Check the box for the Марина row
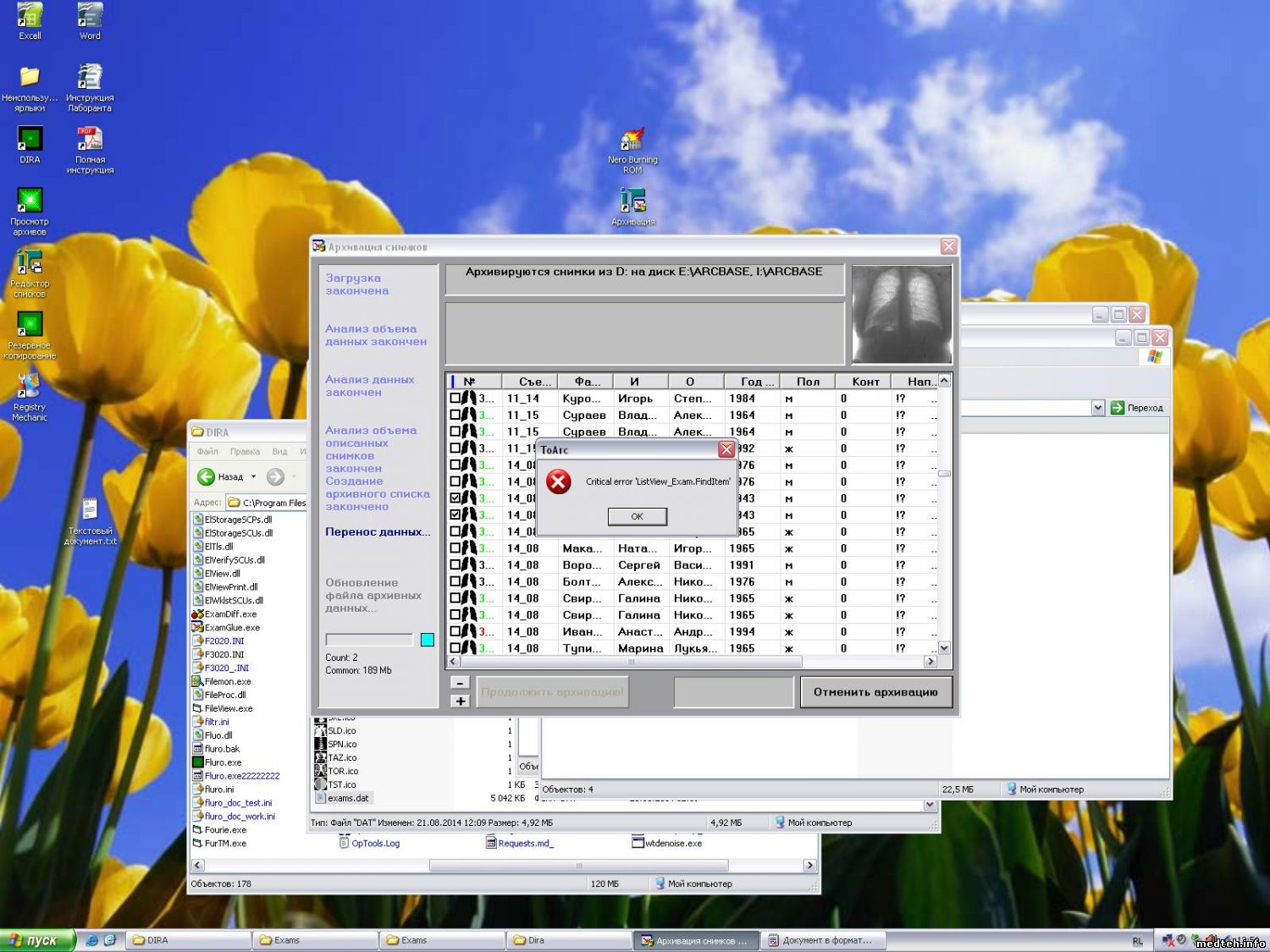 coord(456,648)
